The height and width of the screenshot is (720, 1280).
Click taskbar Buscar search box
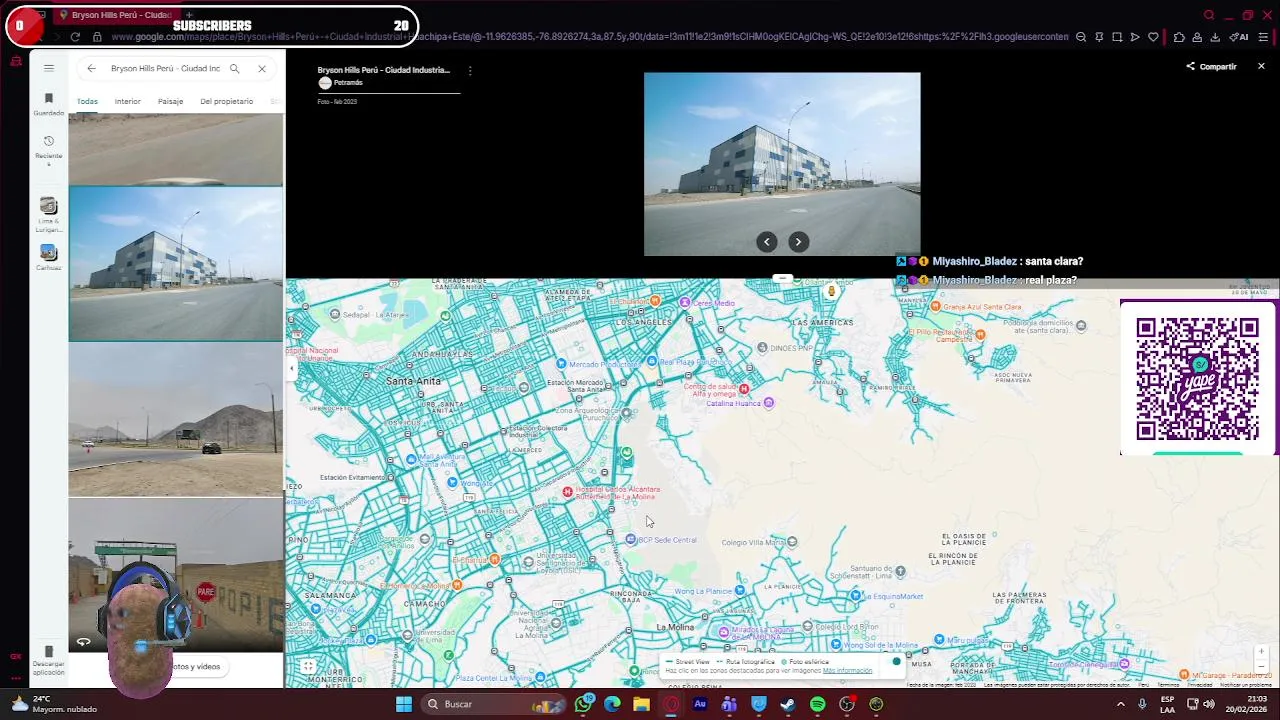pyautogui.click(x=493, y=704)
